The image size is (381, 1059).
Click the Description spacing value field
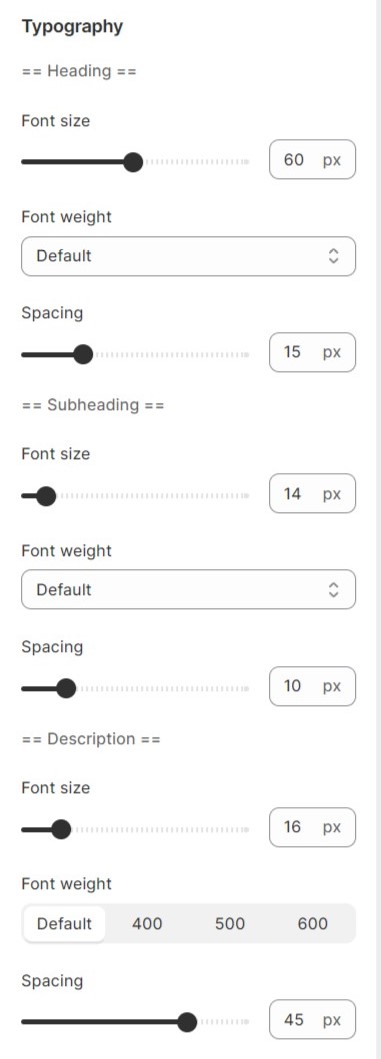click(x=312, y=1019)
